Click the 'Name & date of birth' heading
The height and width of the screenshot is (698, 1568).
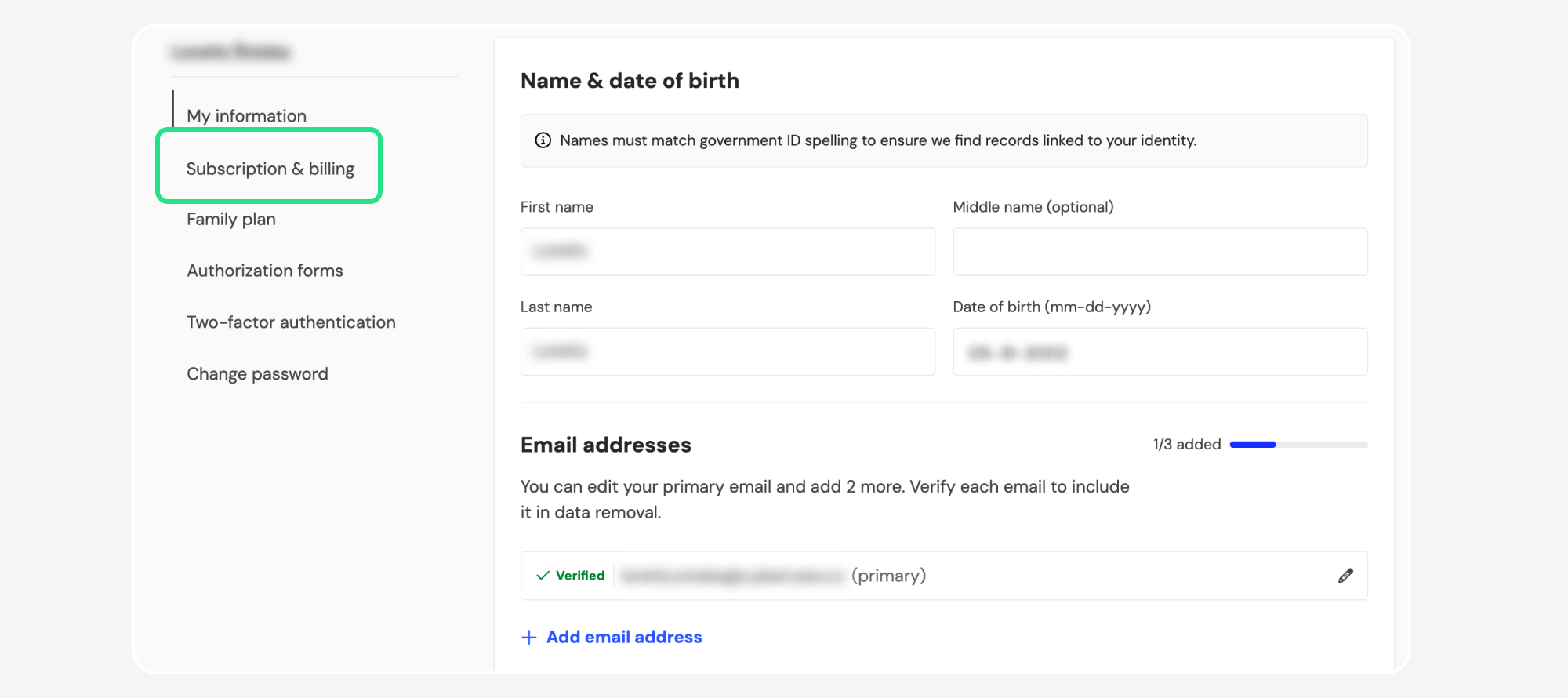(x=630, y=81)
